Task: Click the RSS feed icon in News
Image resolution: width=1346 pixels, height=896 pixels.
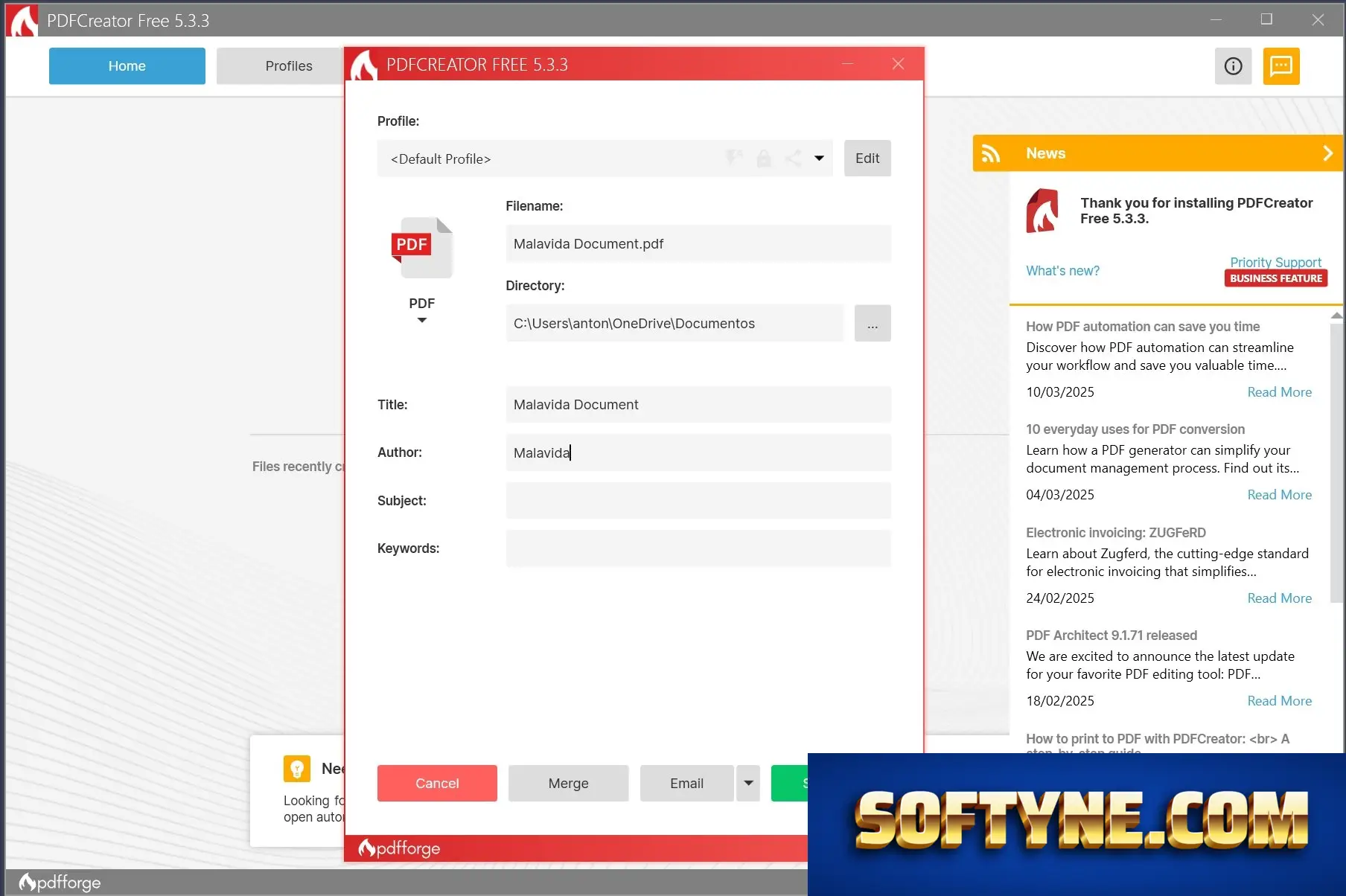Action: tap(990, 153)
